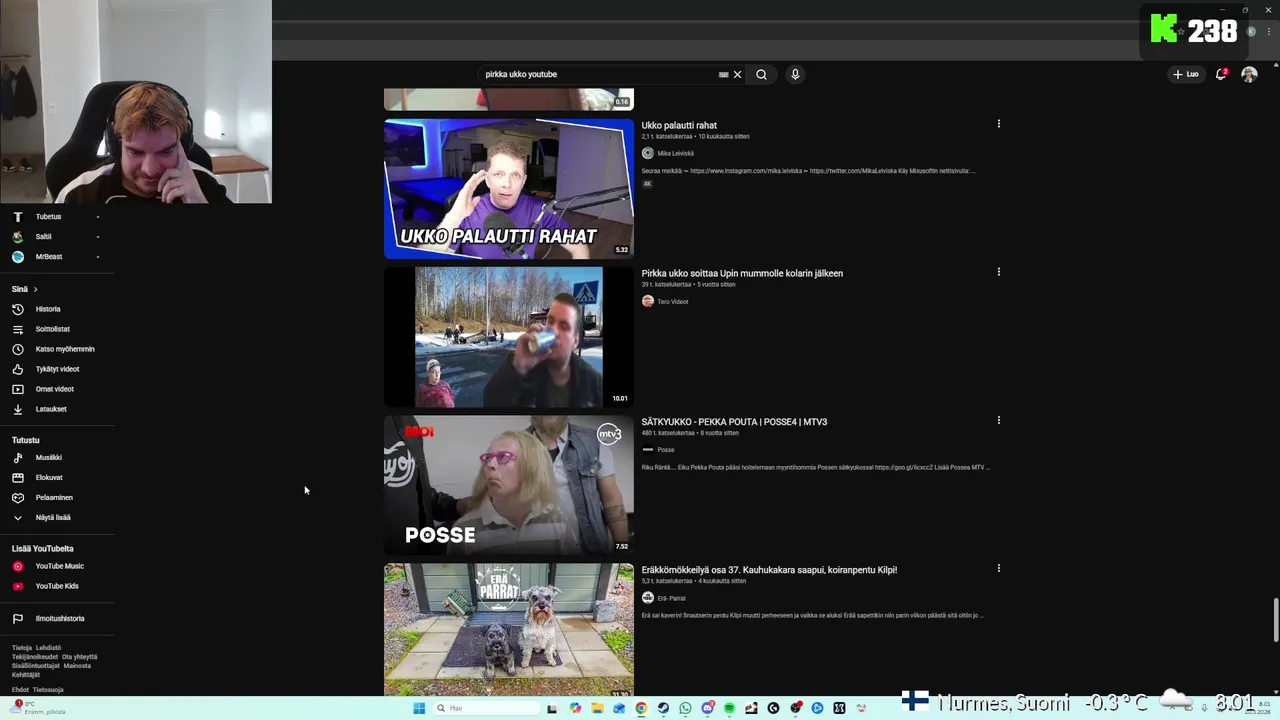Click the page vertical scrollbar thumb

tap(1275, 620)
